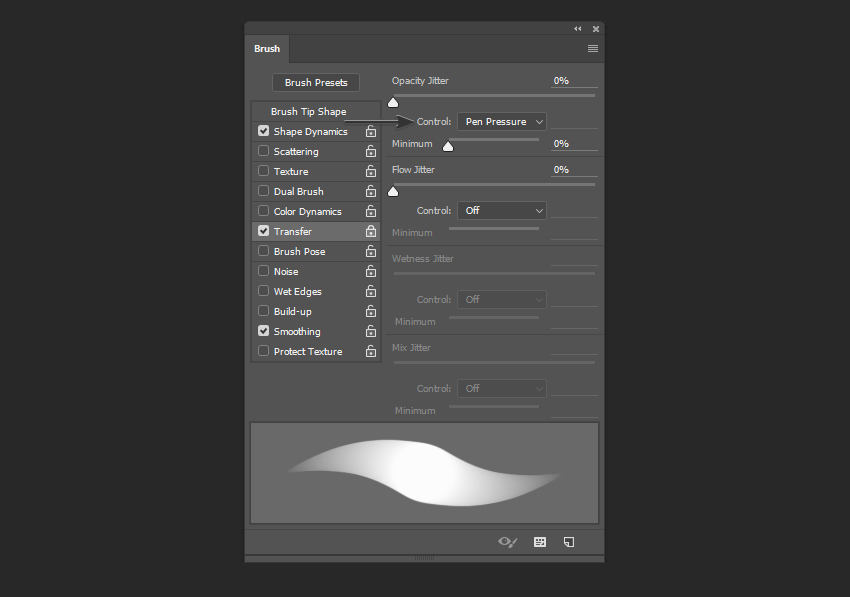Open the Transfer options row label
The width and height of the screenshot is (850, 597).
[293, 232]
